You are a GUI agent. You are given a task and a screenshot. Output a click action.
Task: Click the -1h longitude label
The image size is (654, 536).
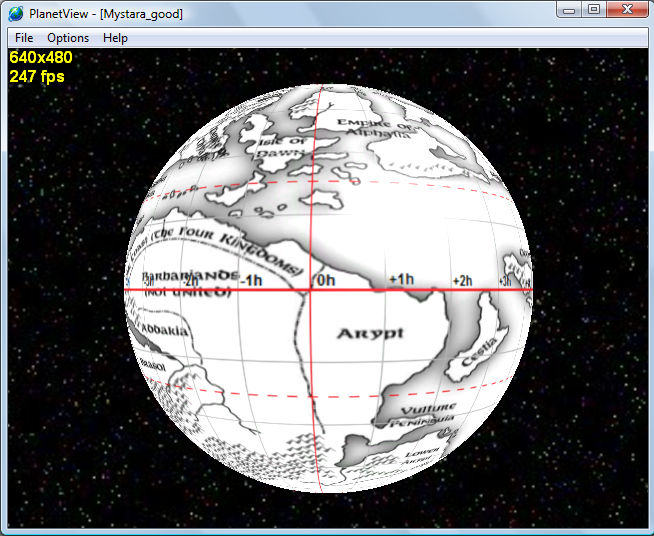[251, 281]
